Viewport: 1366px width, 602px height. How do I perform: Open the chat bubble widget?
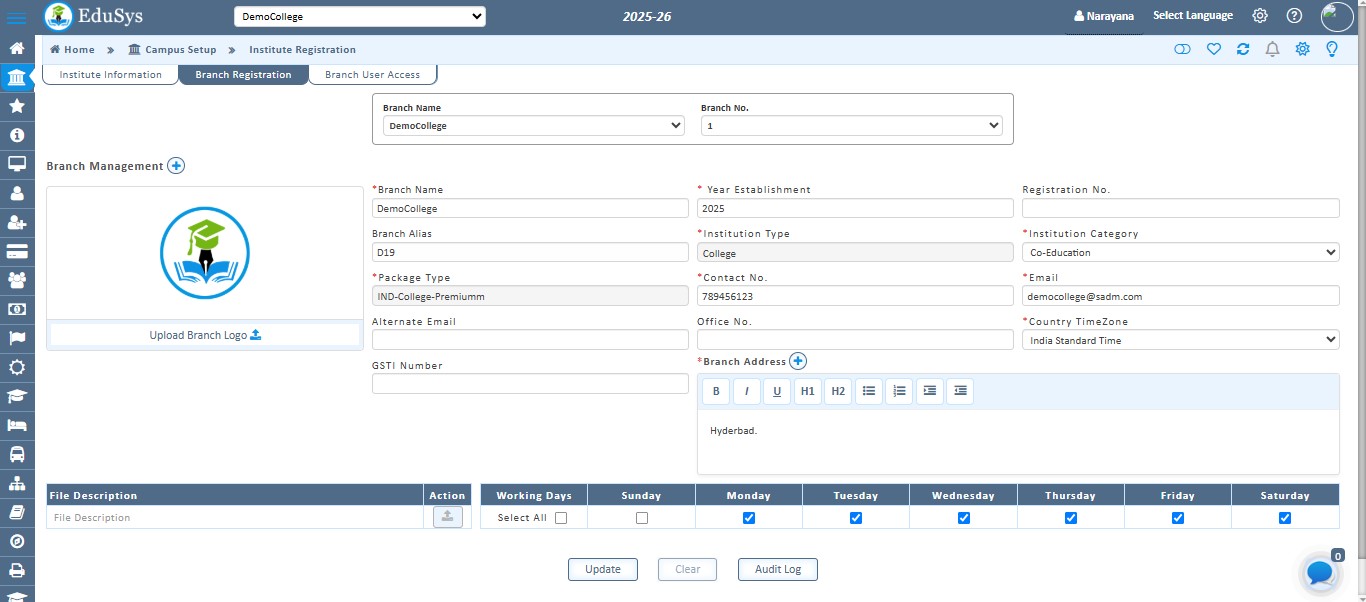click(1319, 573)
